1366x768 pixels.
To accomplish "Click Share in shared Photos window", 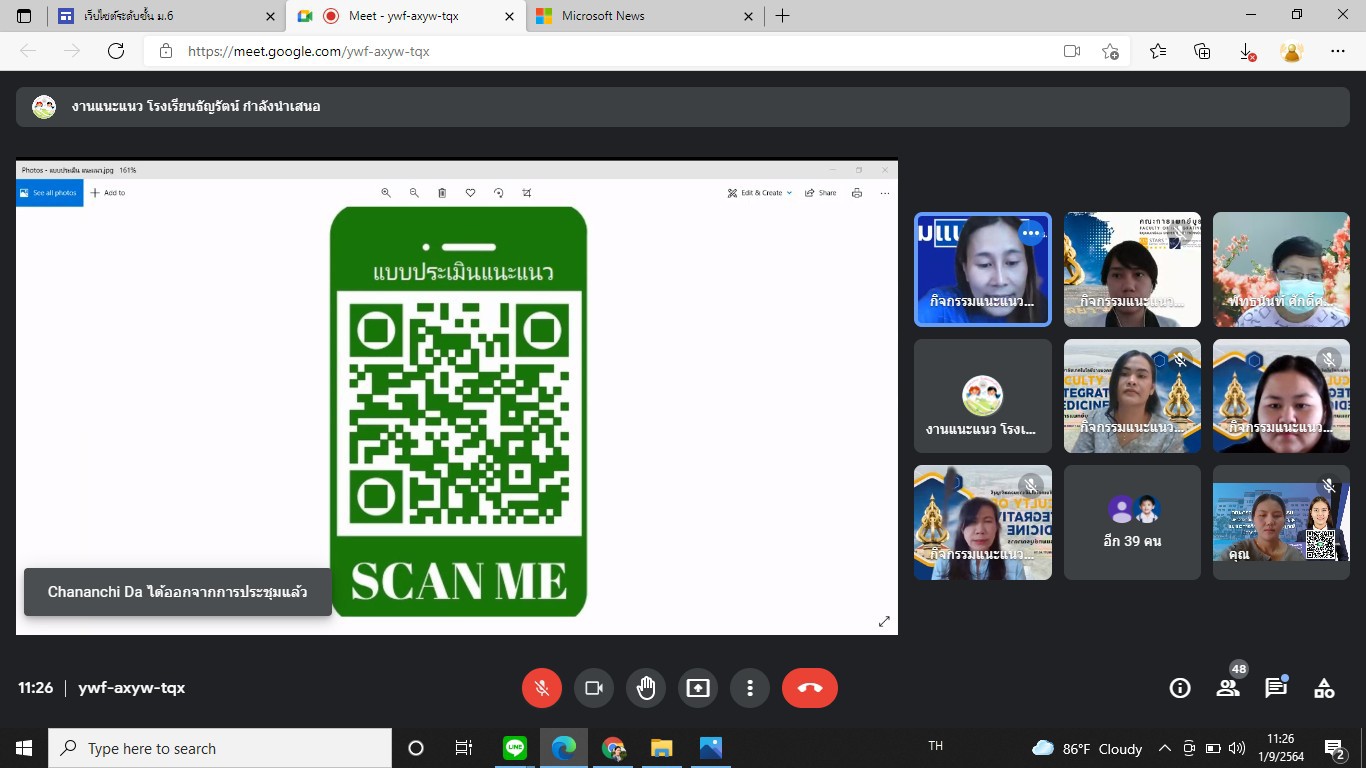I will tap(821, 193).
